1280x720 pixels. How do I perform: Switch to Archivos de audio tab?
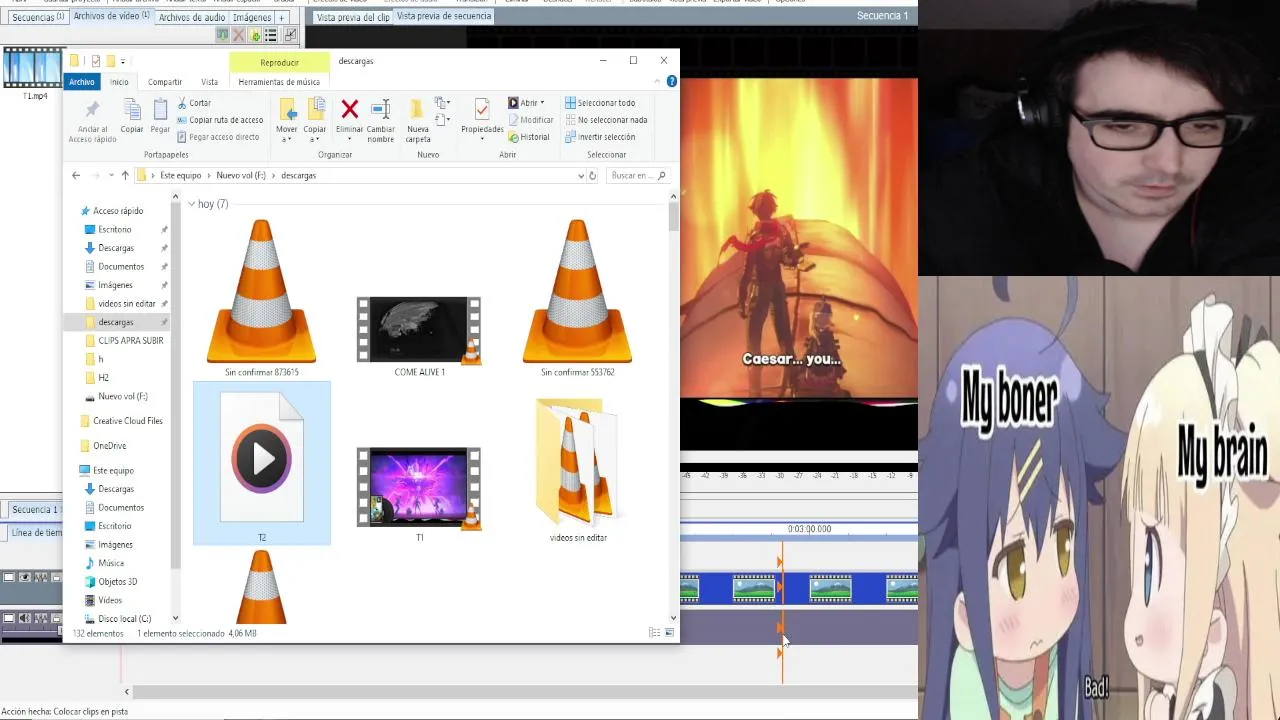click(x=191, y=17)
